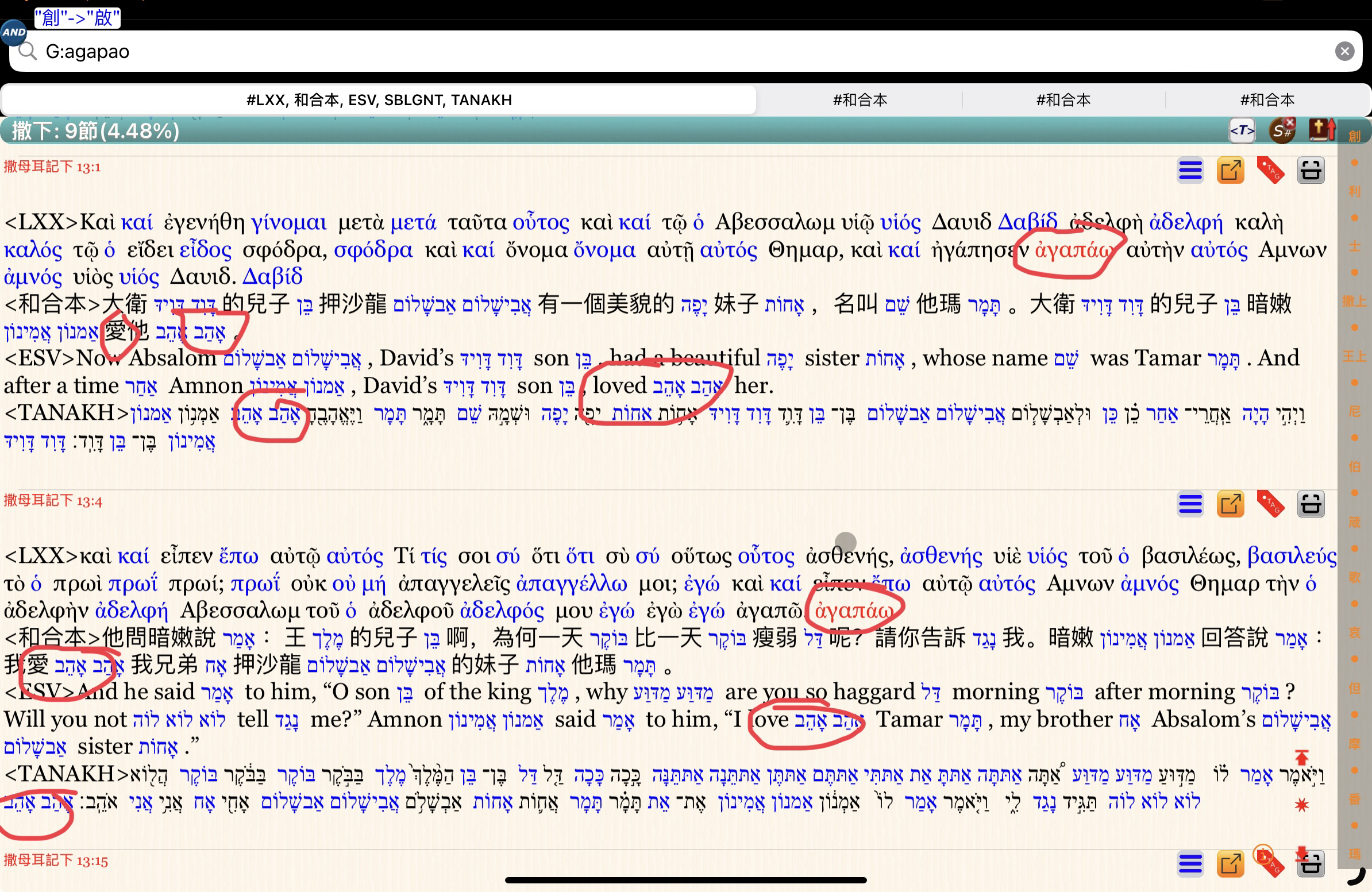Tap the "創"->"啟" button at top left
This screenshot has height=892, width=1372.
click(x=76, y=18)
